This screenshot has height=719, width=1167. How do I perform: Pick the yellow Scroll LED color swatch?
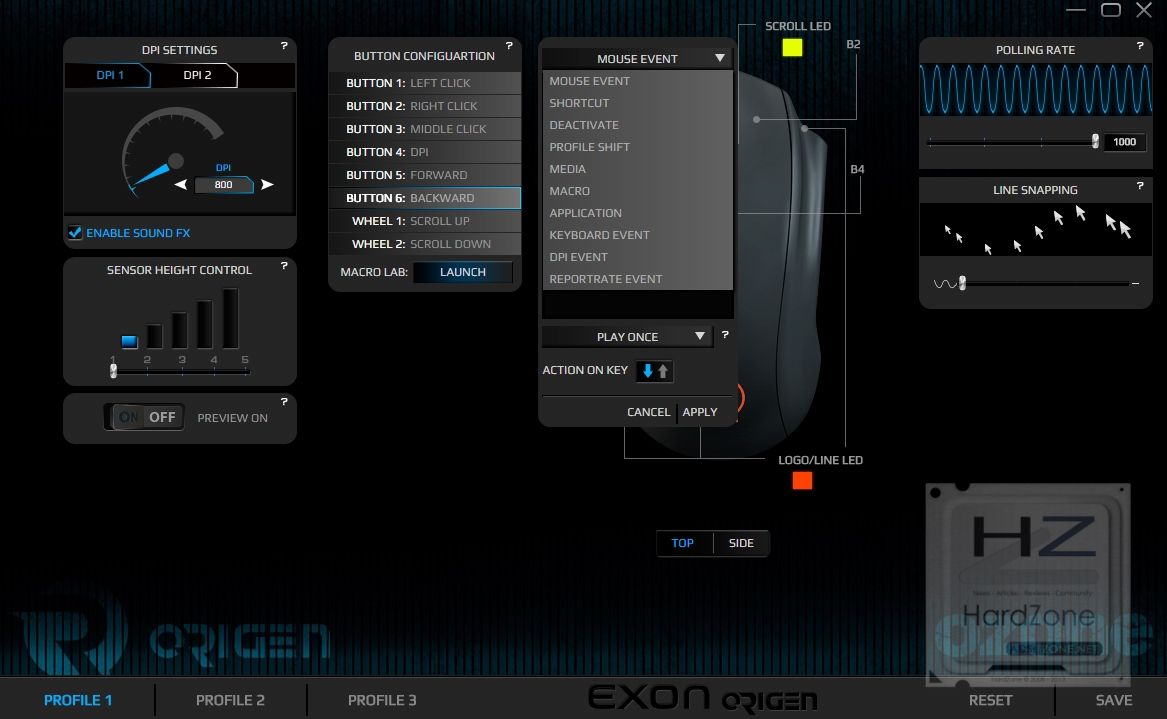[792, 48]
